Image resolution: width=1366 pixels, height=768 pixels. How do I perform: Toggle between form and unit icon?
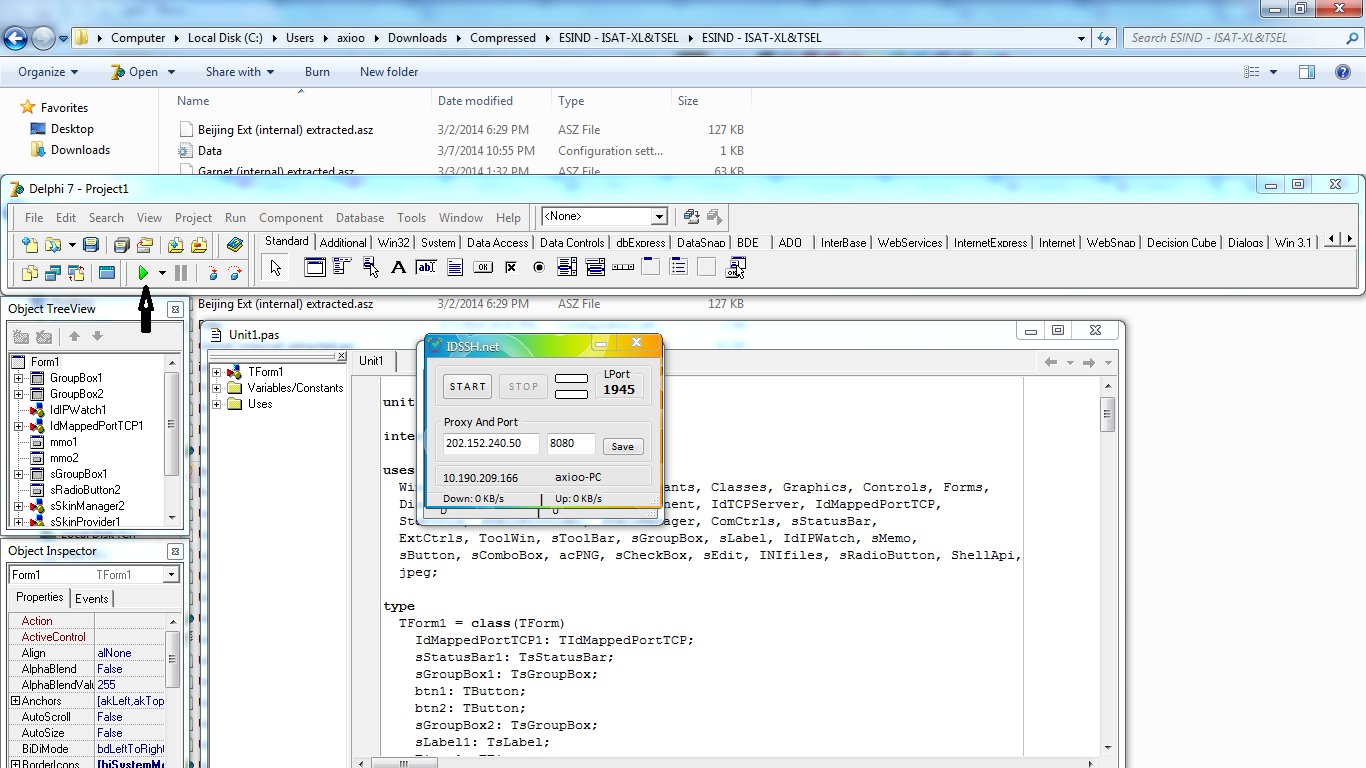(76, 272)
